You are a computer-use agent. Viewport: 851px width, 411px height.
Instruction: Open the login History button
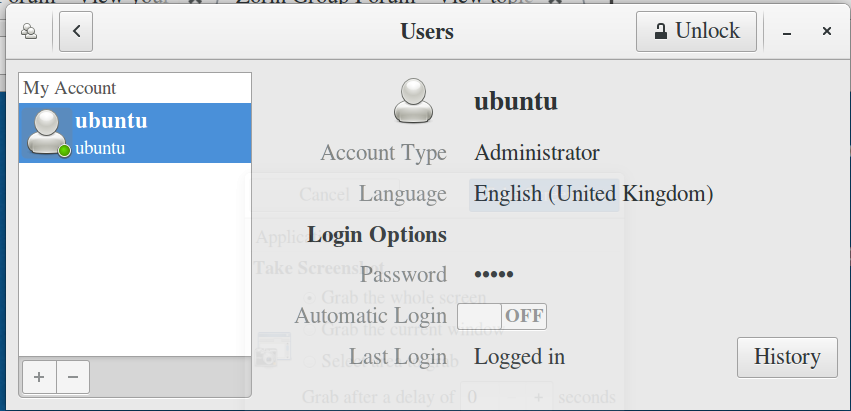pyautogui.click(x=786, y=357)
